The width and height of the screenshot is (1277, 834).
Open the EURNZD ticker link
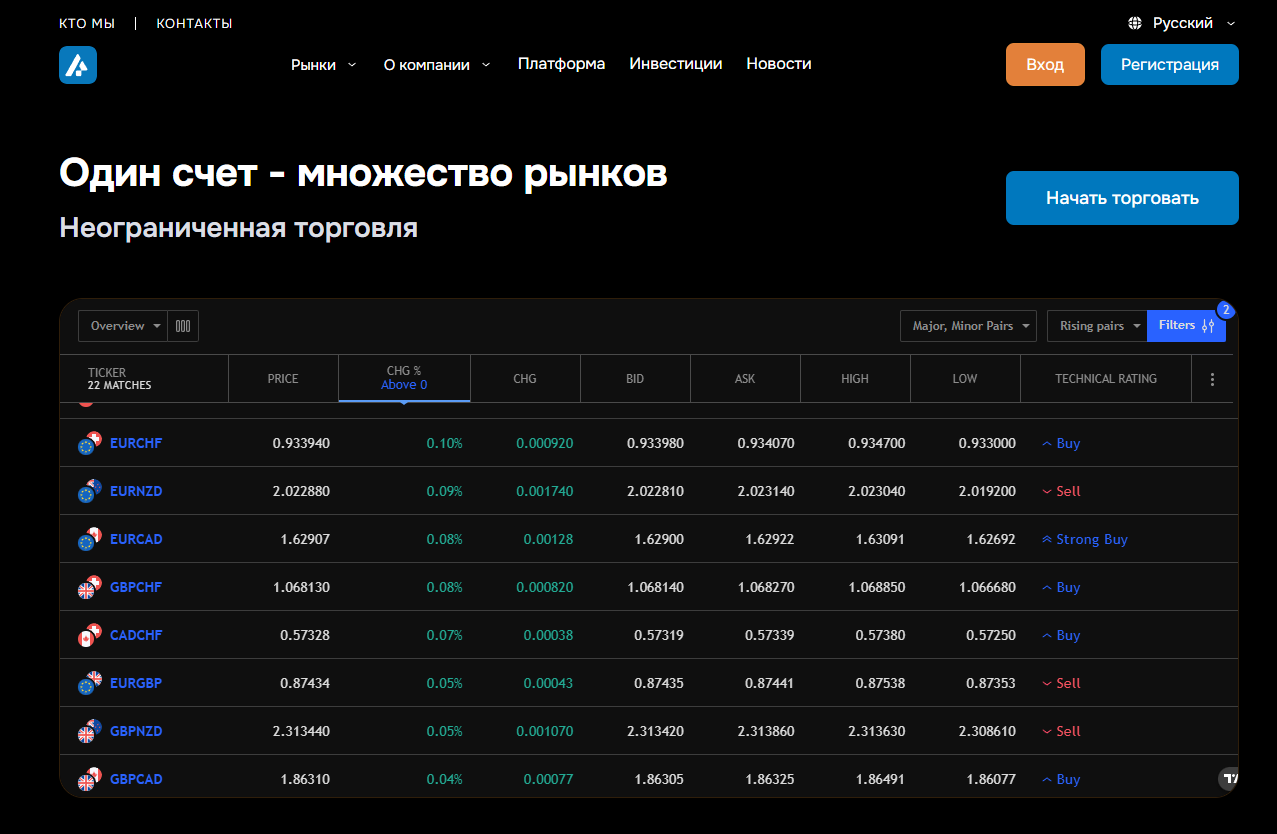point(136,491)
